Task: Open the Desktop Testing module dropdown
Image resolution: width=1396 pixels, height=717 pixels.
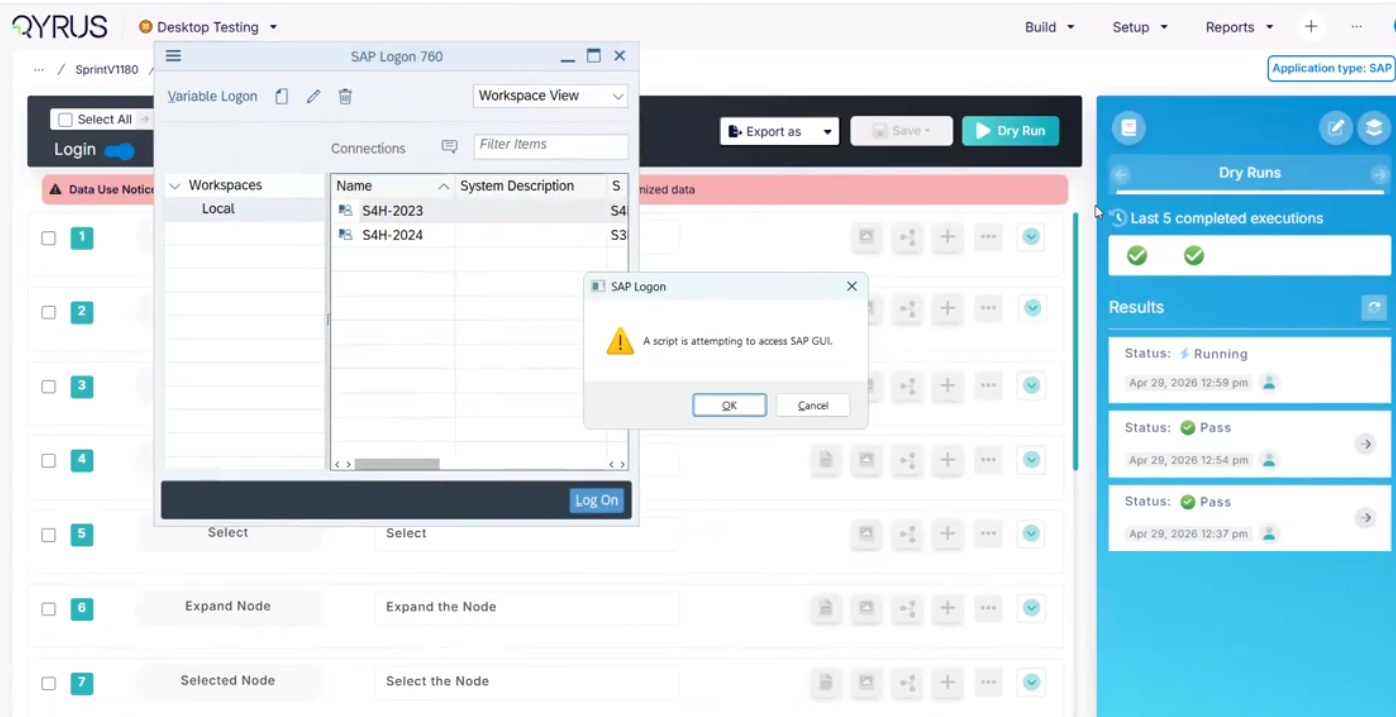Action: [x=208, y=27]
